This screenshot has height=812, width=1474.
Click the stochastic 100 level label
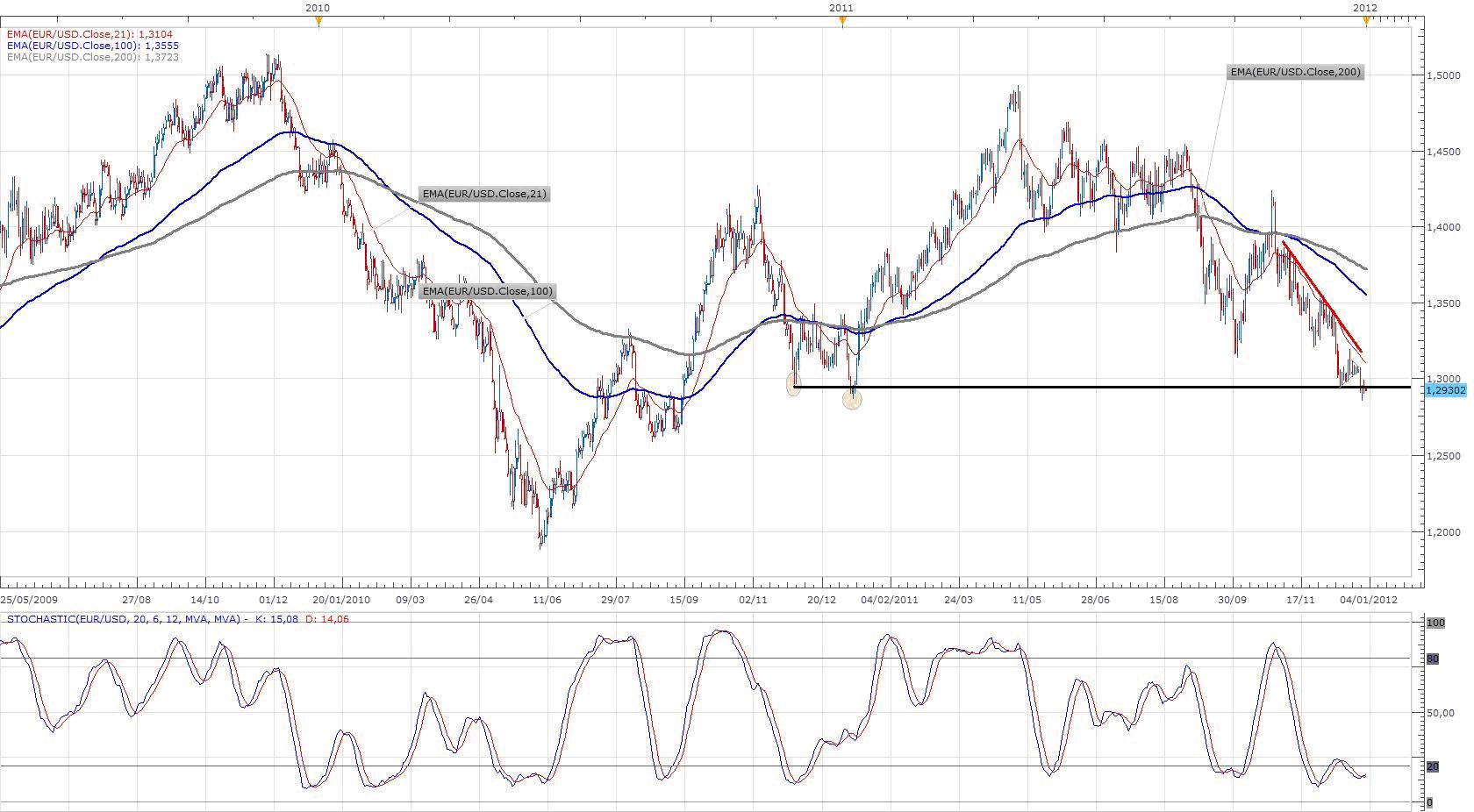1435,623
